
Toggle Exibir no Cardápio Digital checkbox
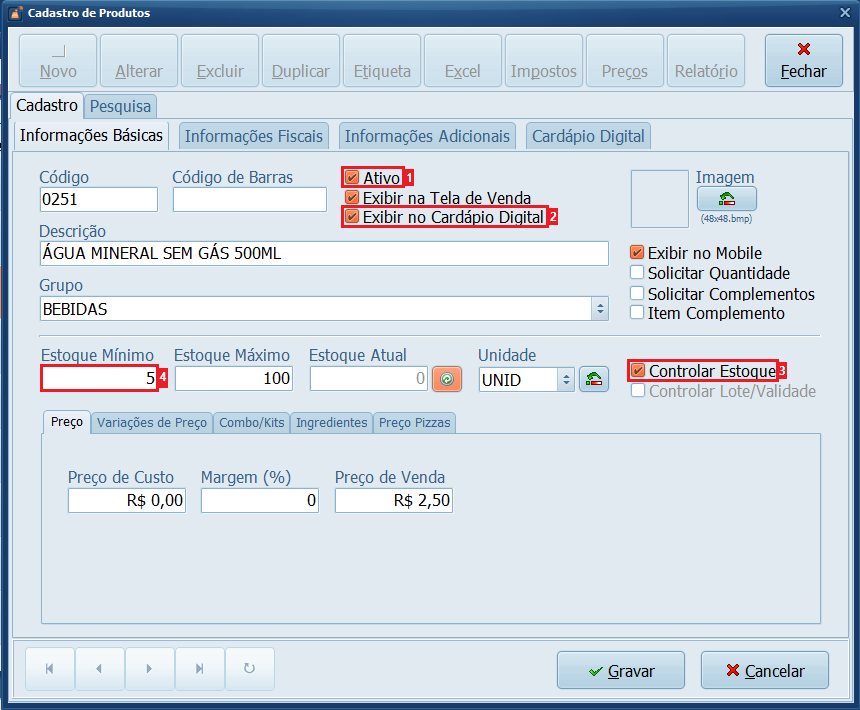click(352, 217)
